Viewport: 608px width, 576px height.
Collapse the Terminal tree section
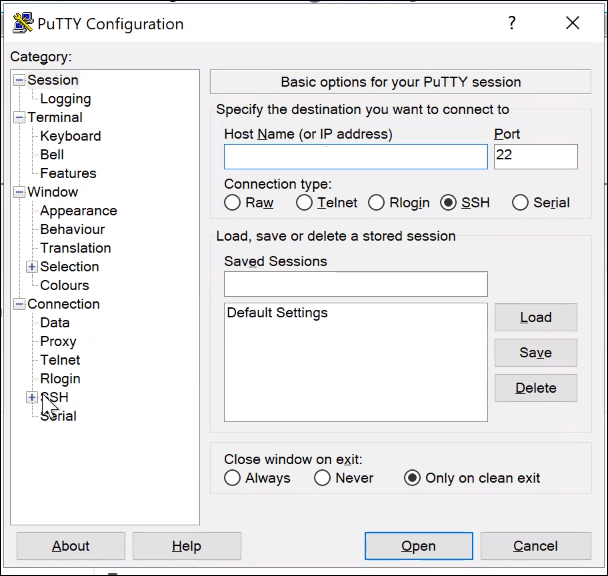[x=19, y=117]
